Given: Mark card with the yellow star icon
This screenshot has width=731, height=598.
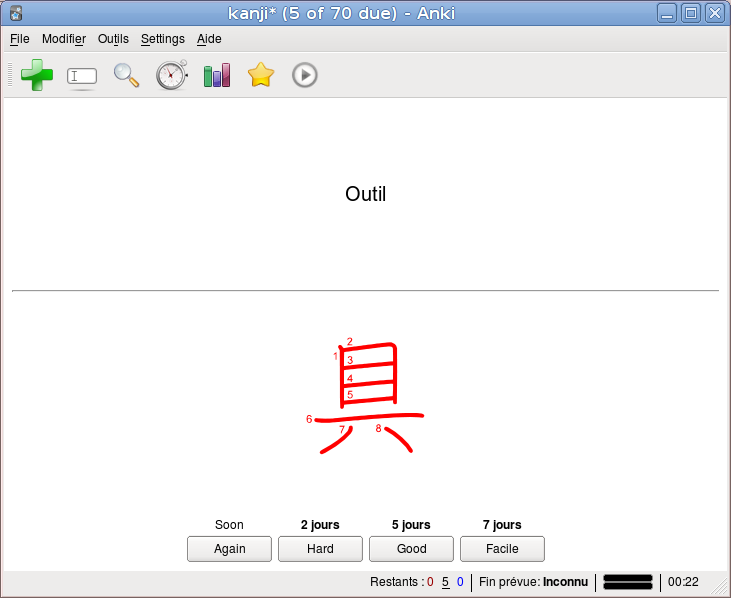Looking at the screenshot, I should tap(261, 75).
